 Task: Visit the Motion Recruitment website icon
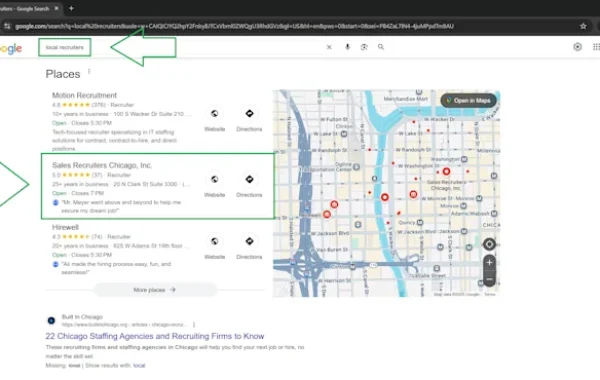tap(214, 114)
